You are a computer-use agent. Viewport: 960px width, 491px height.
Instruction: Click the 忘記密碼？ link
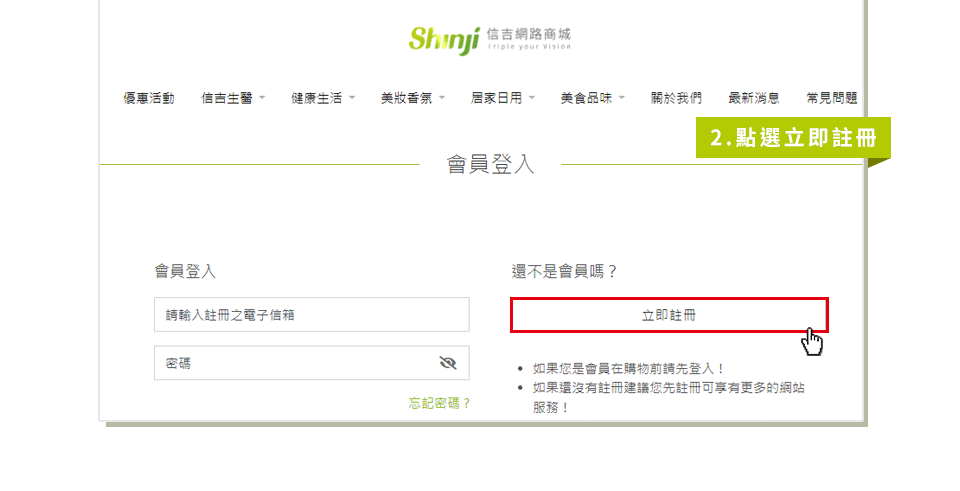[x=440, y=403]
